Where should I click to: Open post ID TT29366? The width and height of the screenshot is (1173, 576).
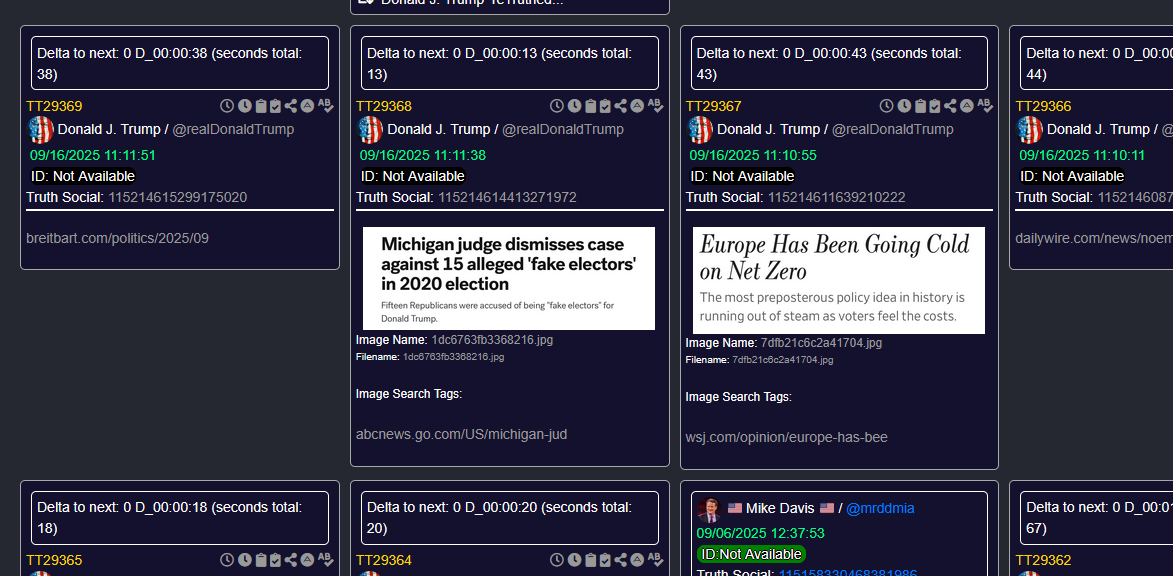tap(1044, 106)
